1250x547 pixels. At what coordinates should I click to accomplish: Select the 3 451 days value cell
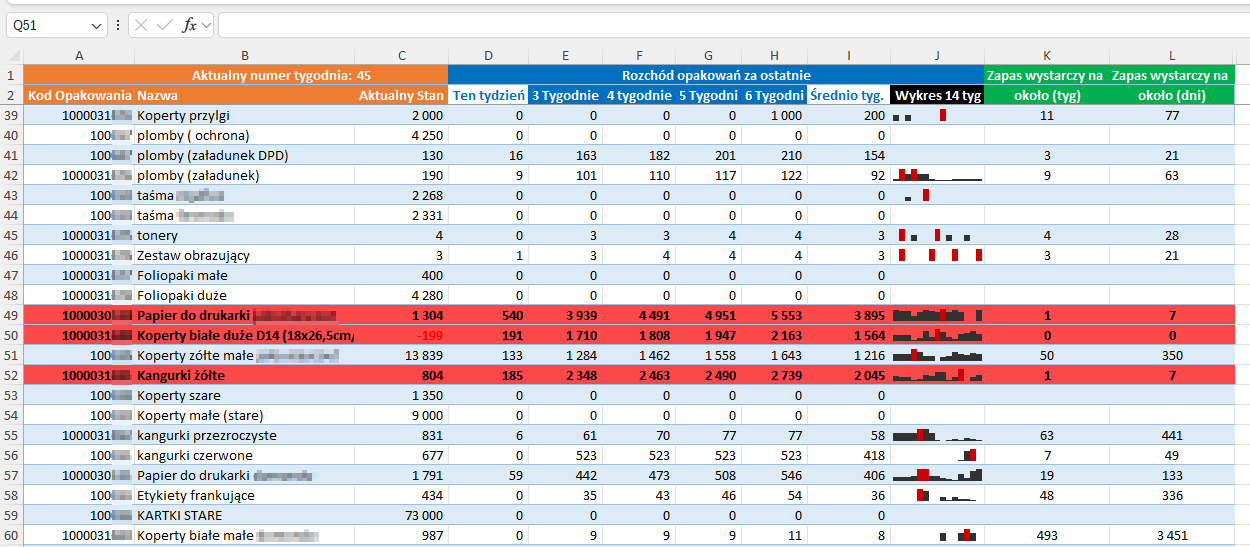tap(1171, 535)
